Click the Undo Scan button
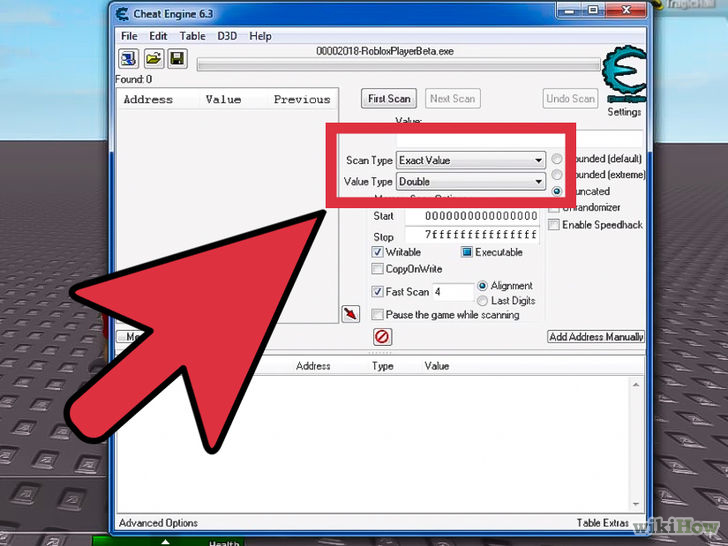 tap(571, 98)
